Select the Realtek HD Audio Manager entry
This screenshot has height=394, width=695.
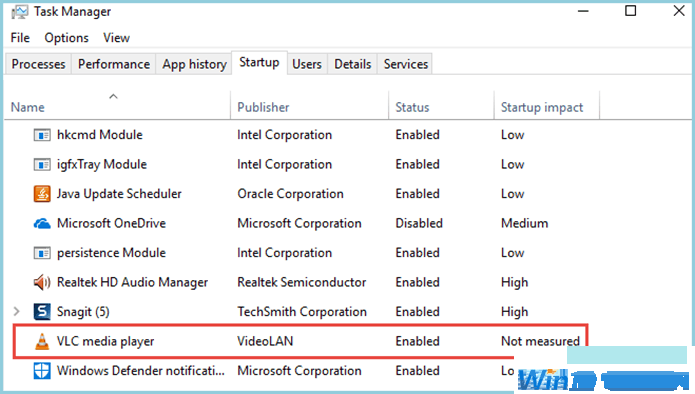(132, 282)
